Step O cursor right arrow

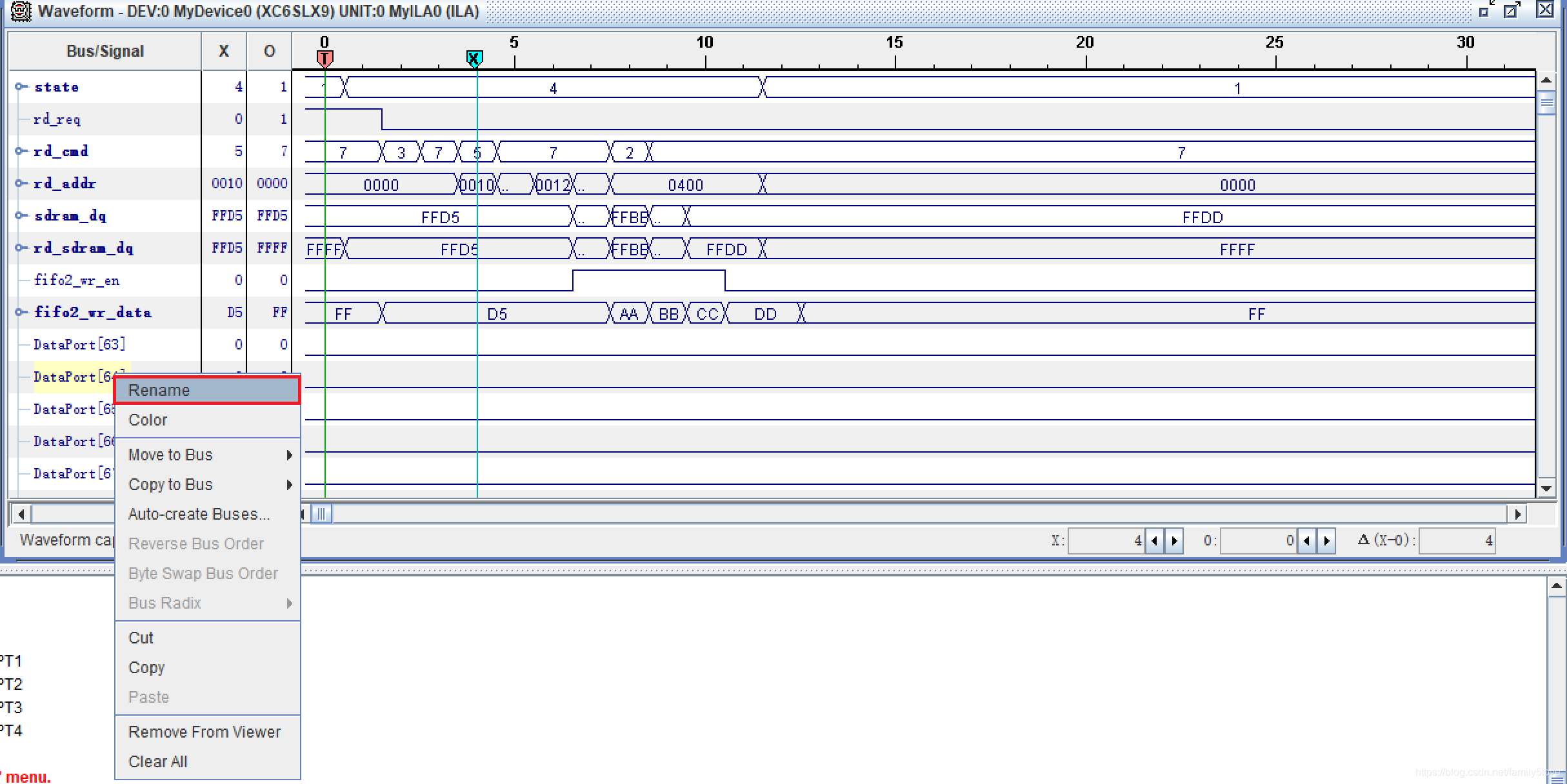[1326, 540]
